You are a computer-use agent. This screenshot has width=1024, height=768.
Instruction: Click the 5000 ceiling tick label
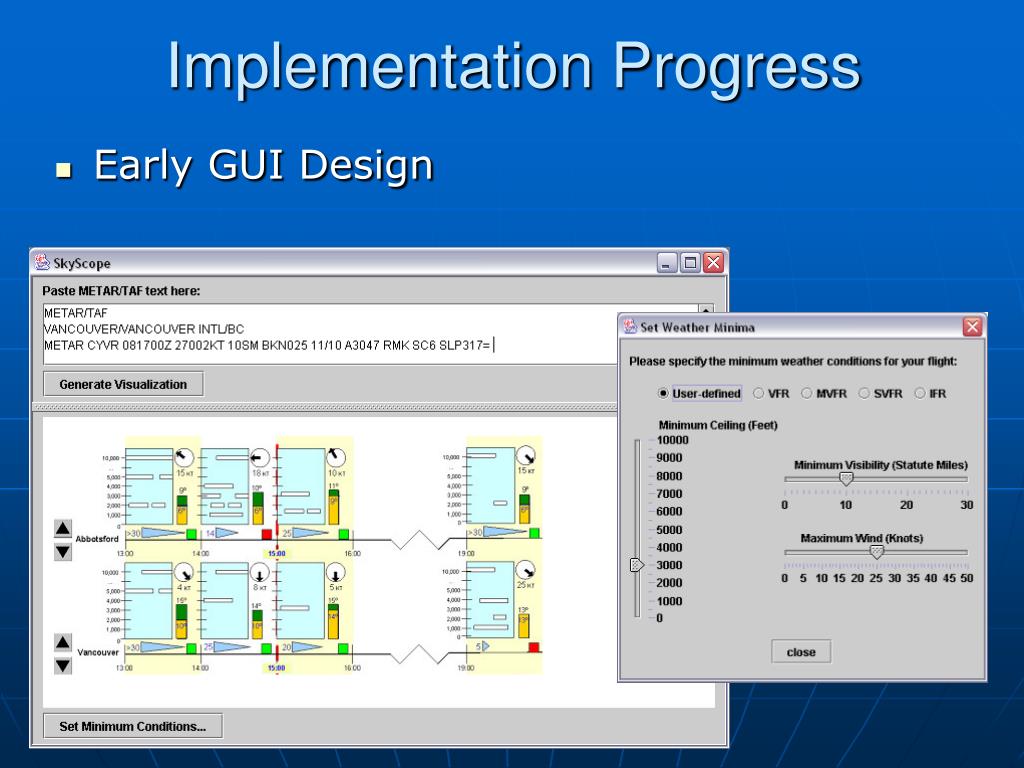(669, 530)
